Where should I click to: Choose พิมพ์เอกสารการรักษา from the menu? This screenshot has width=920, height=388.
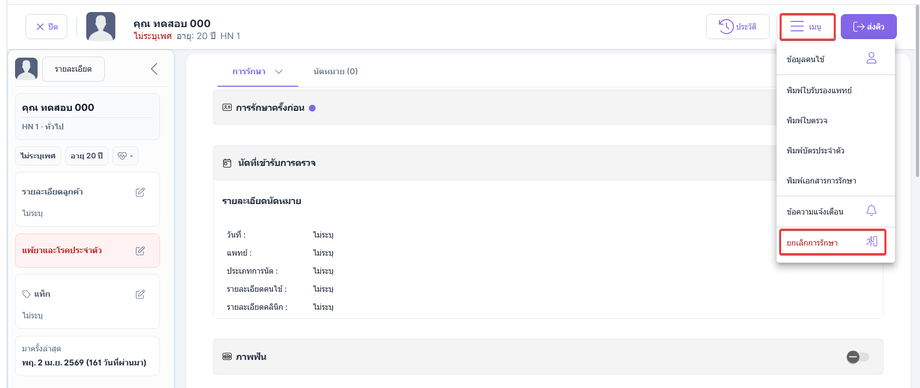click(x=836, y=180)
